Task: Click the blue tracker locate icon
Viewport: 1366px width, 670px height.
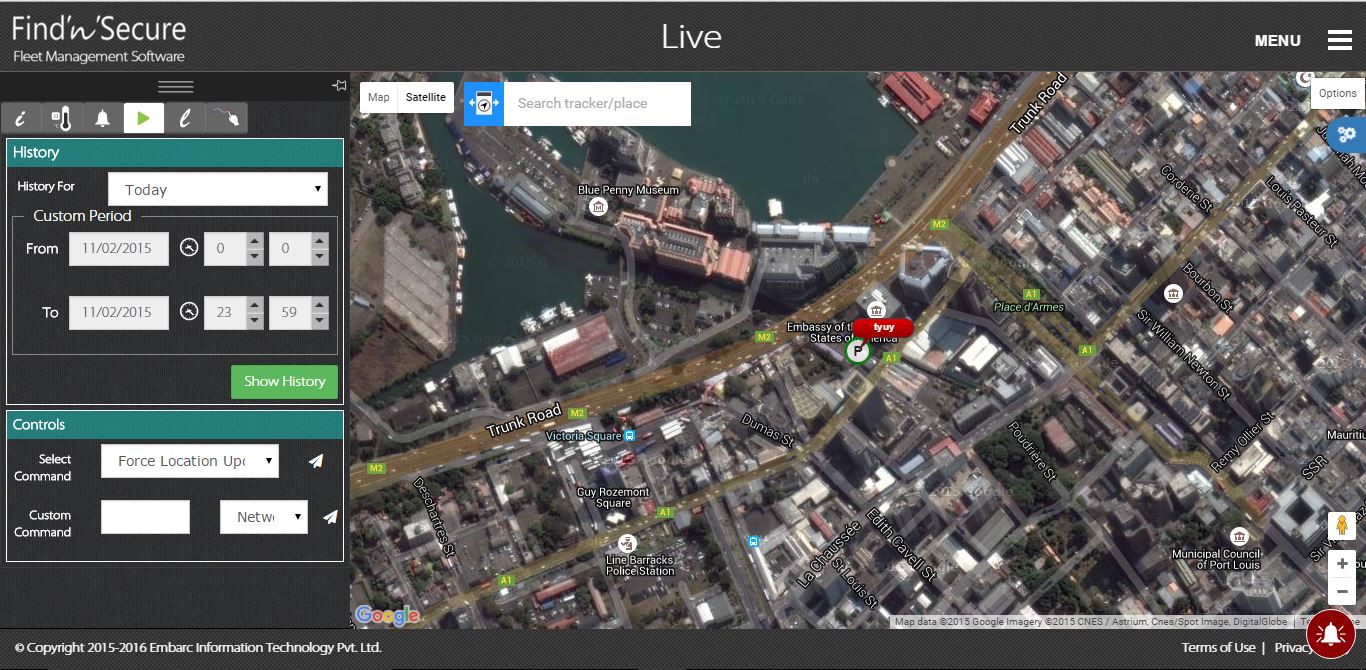Action: pyautogui.click(x=484, y=103)
